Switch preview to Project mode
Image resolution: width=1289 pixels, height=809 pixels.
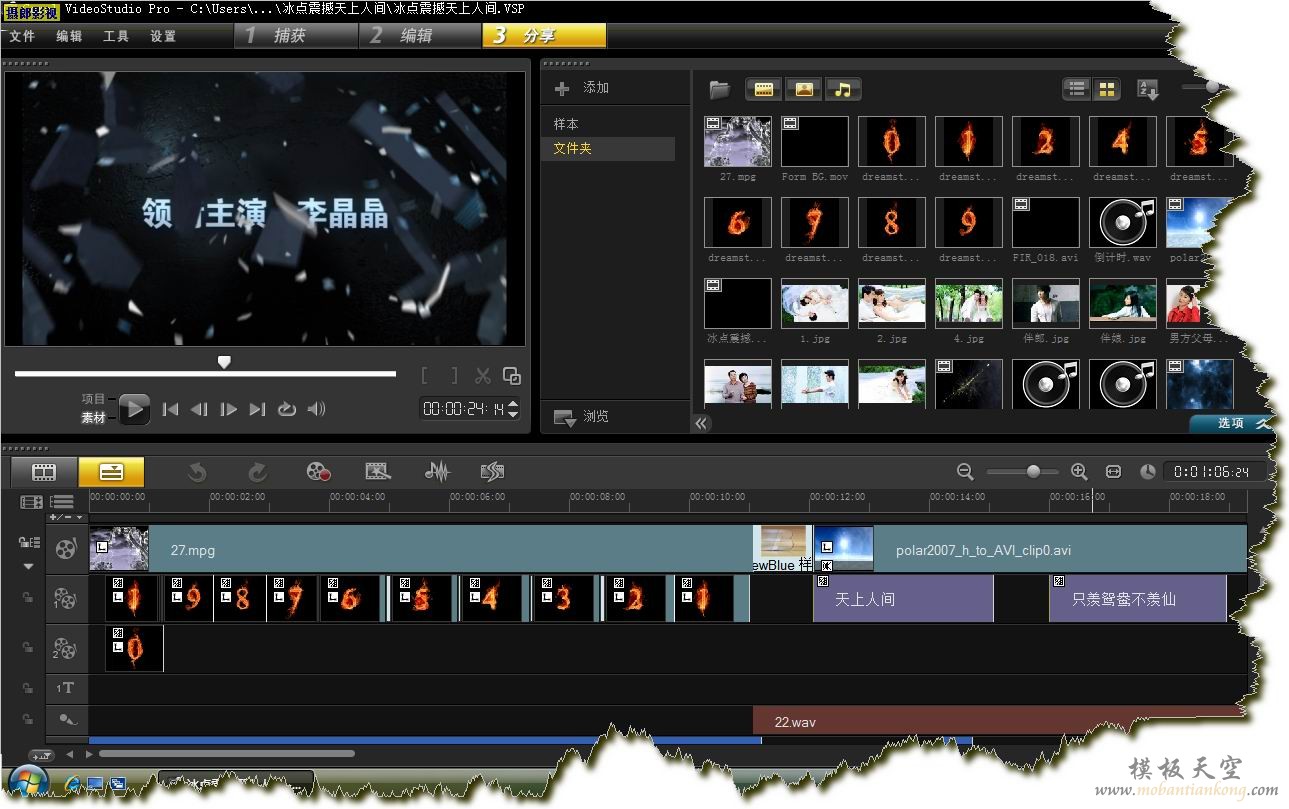click(93, 399)
